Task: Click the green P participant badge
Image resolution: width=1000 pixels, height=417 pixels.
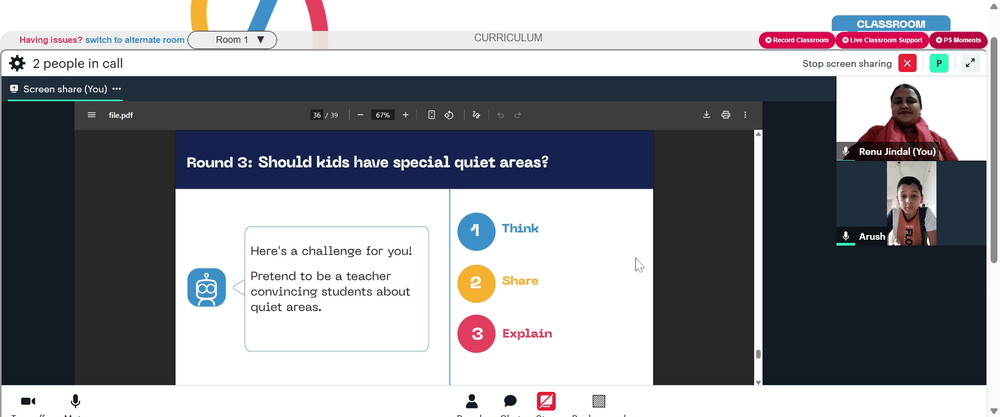Action: click(x=939, y=63)
